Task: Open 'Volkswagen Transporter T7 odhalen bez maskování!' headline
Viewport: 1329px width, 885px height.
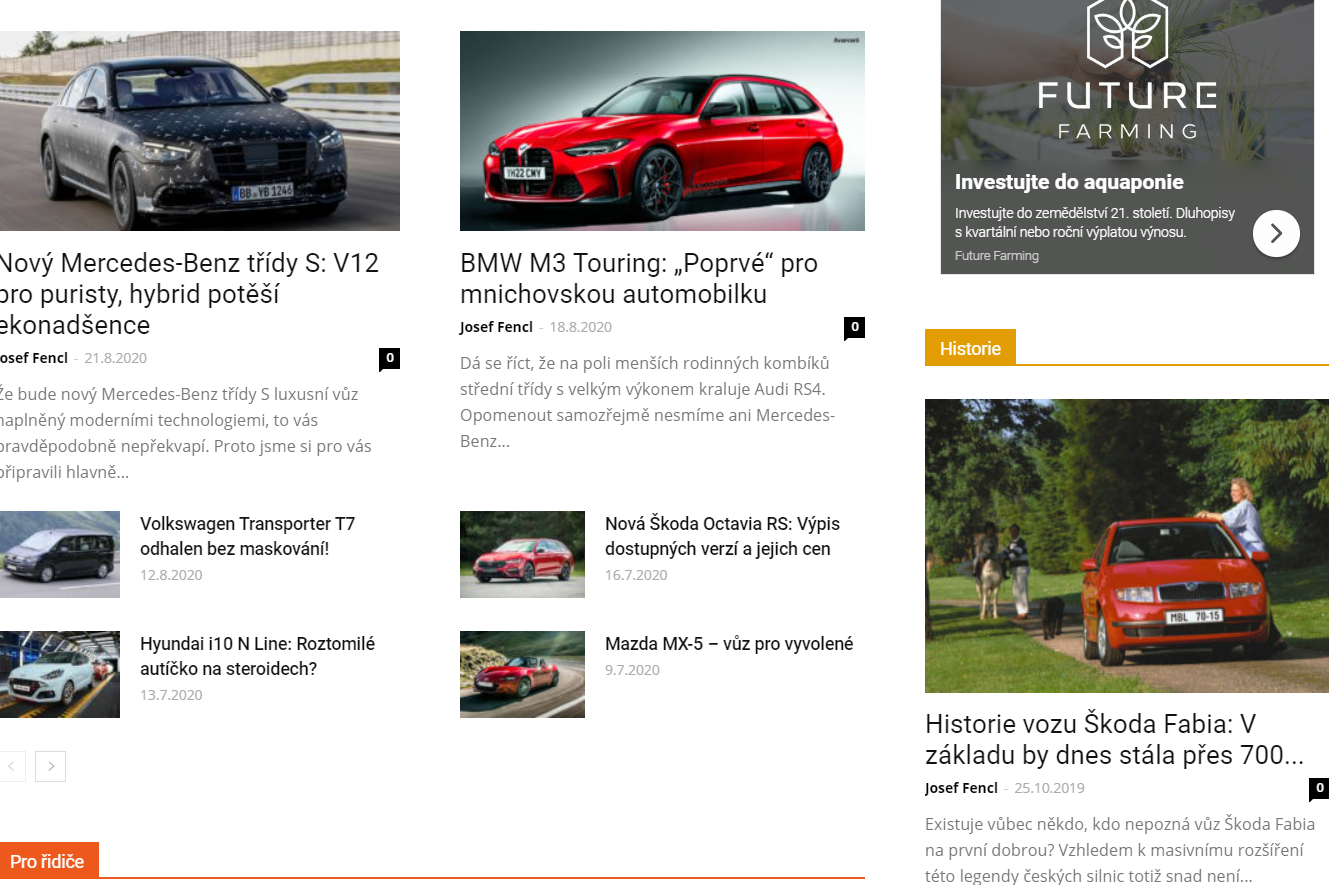Action: [x=247, y=536]
